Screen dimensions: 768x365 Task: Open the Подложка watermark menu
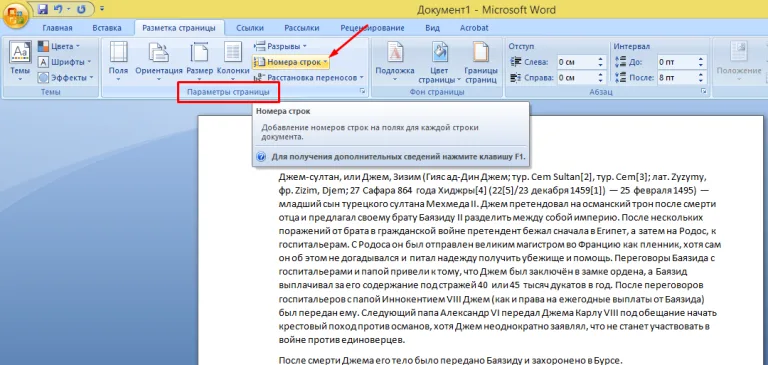pos(395,62)
